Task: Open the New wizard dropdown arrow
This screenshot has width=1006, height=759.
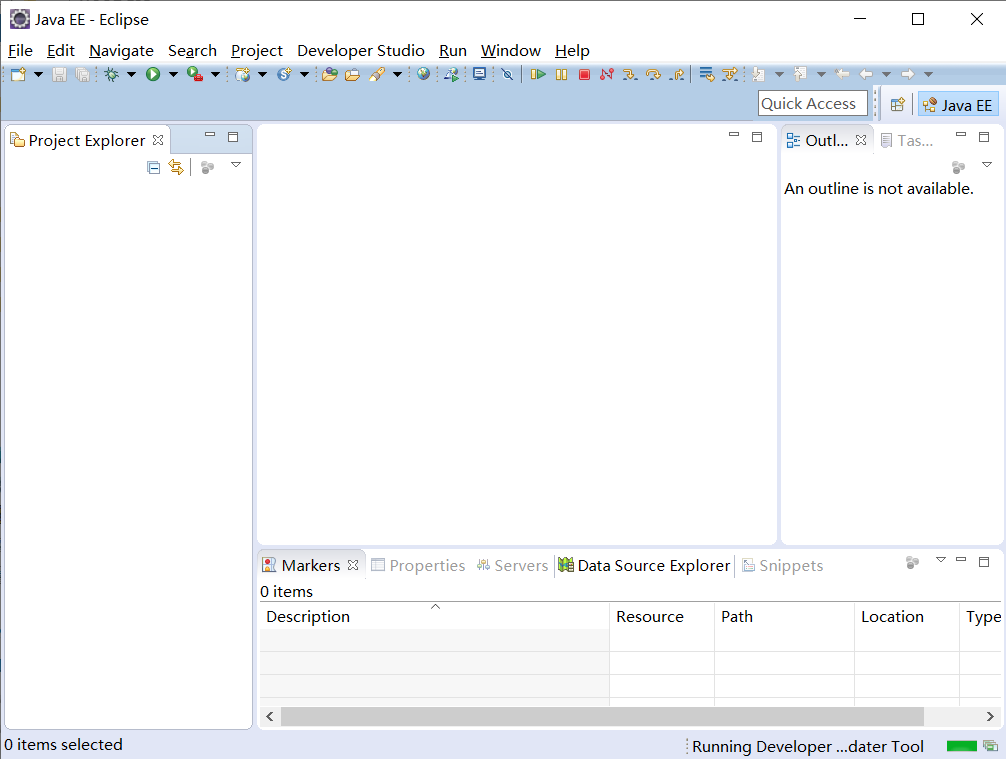Action: pyautogui.click(x=38, y=74)
